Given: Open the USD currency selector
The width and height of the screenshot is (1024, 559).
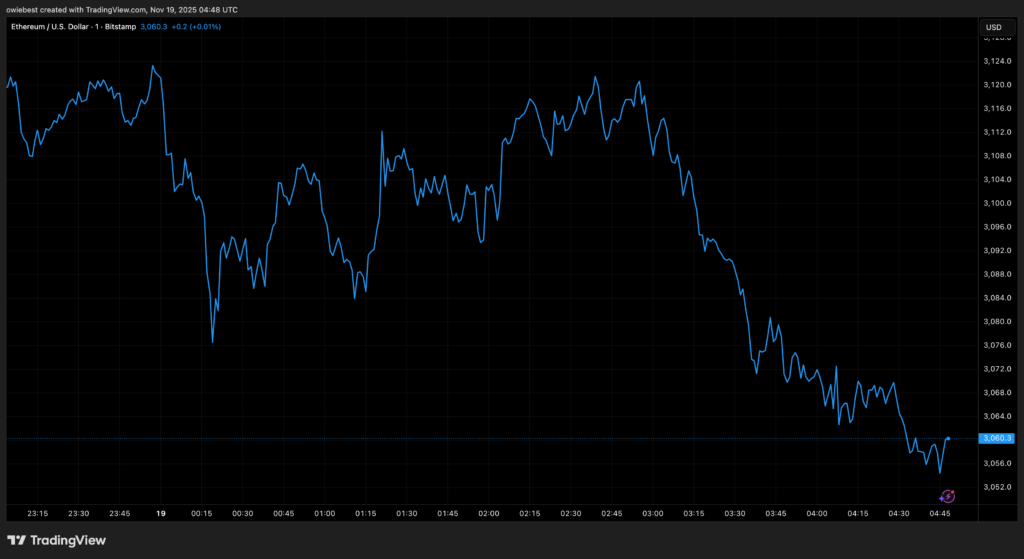Looking at the screenshot, I should pos(994,27).
